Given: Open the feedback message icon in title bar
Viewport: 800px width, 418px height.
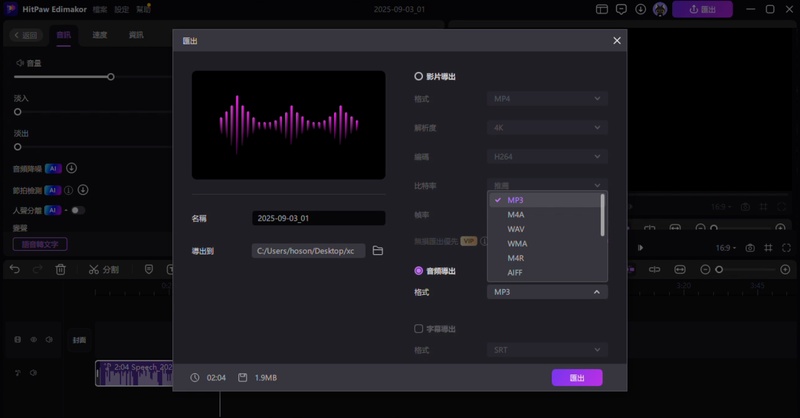Looking at the screenshot, I should tap(621, 9).
